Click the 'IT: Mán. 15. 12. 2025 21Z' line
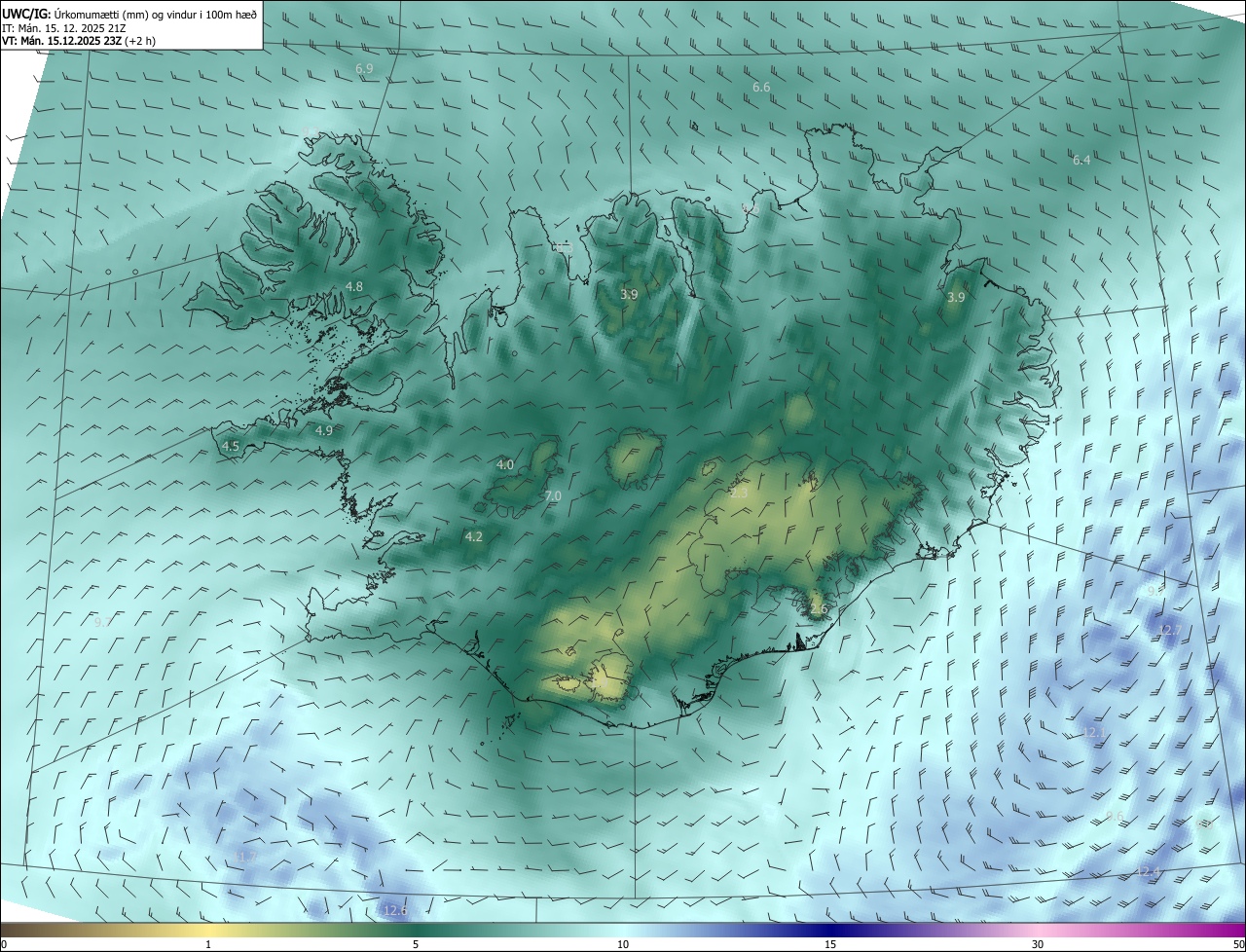The height and width of the screenshot is (952, 1246). tap(63, 27)
